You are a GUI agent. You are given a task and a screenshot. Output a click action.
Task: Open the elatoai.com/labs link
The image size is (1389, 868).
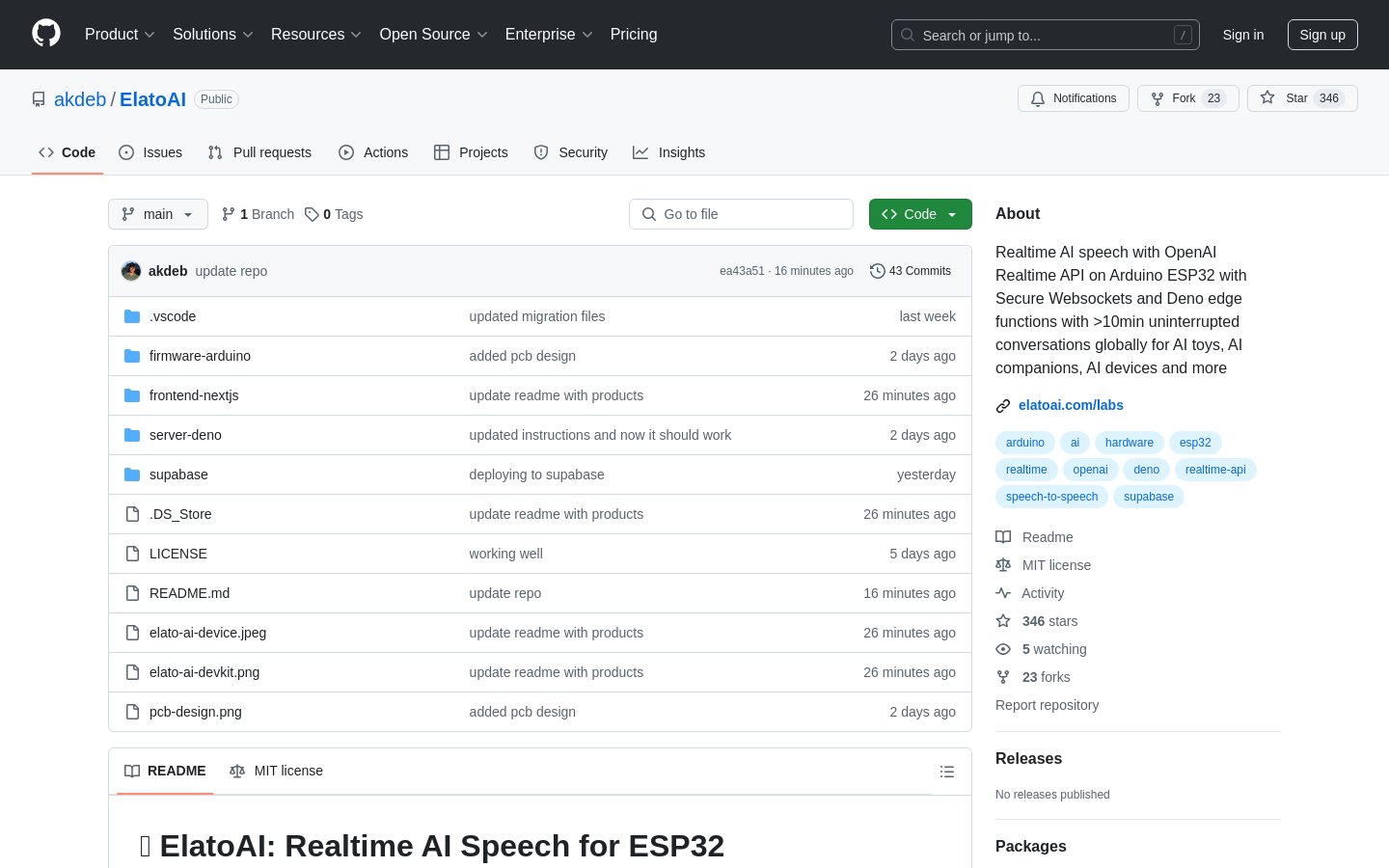(x=1071, y=405)
